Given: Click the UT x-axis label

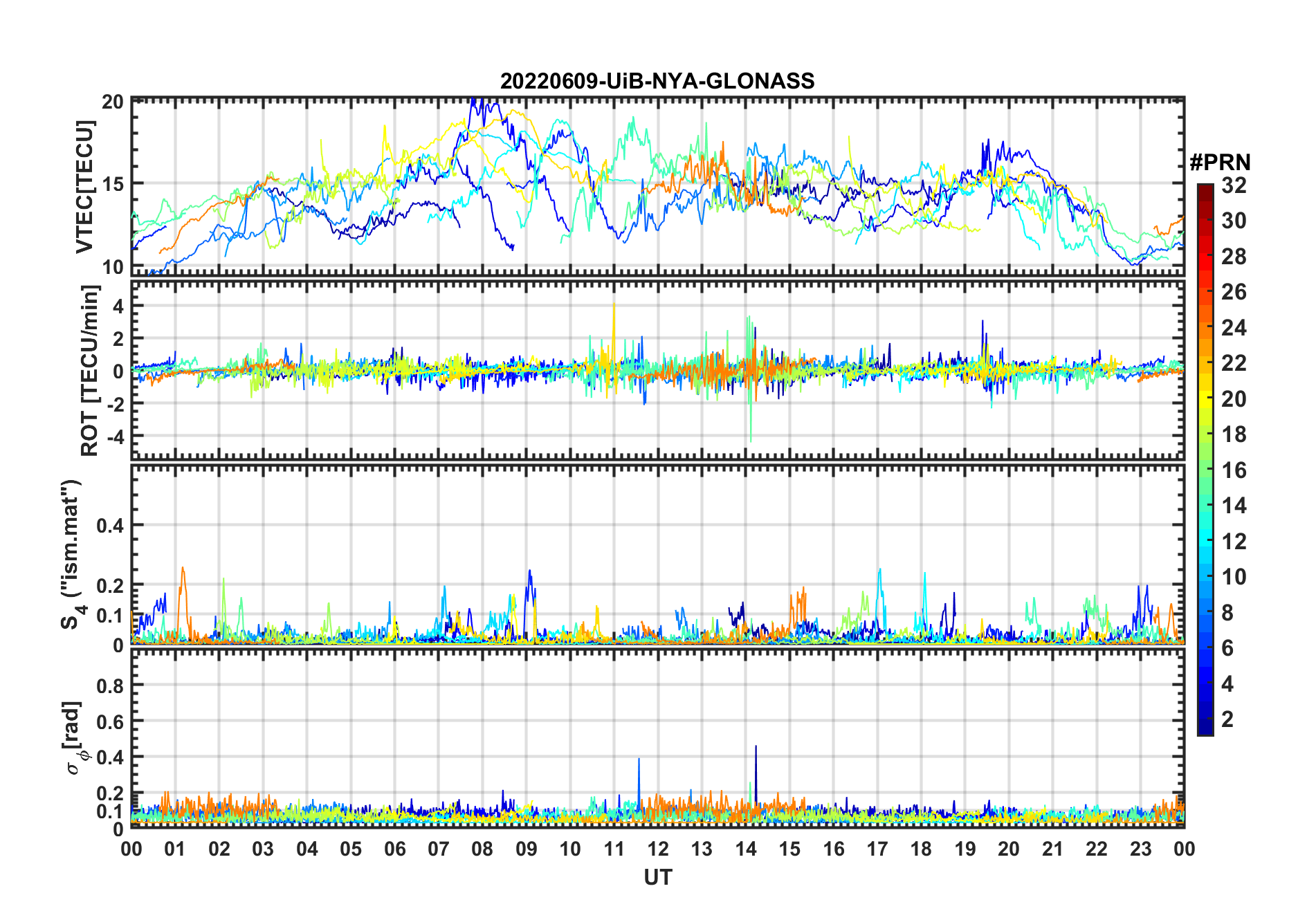Looking at the screenshot, I should coord(657,877).
